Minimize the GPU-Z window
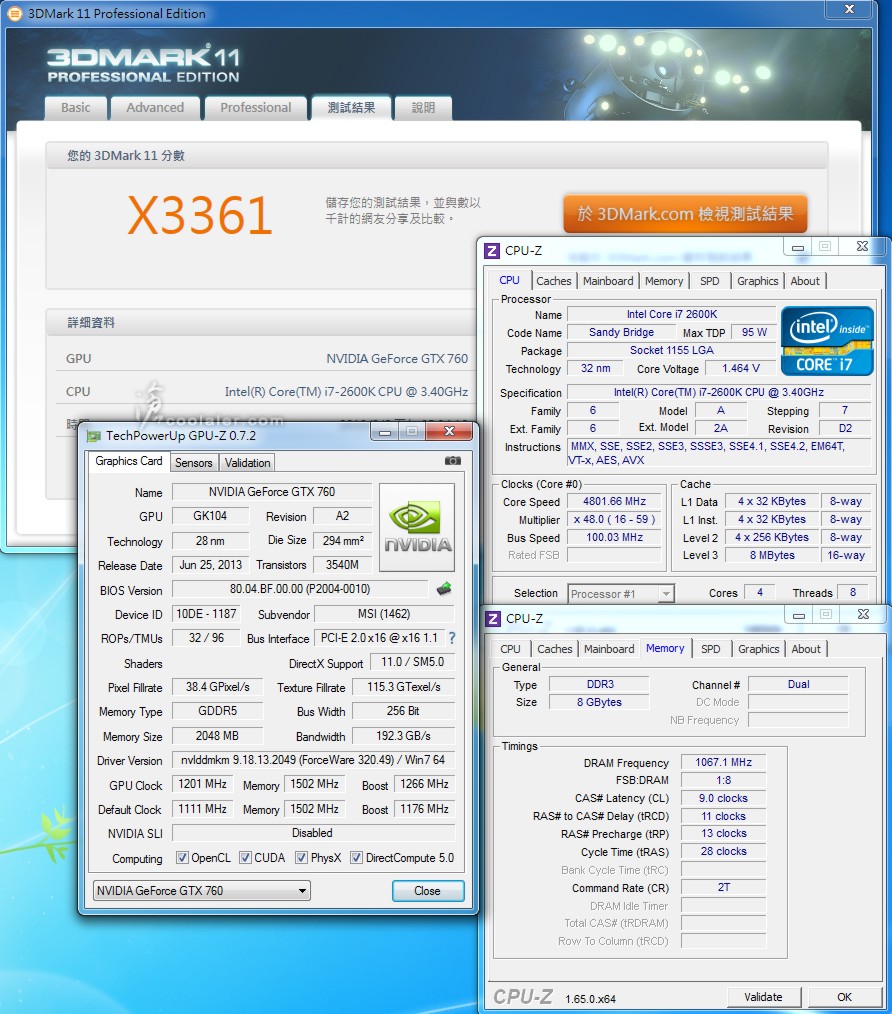 pyautogui.click(x=385, y=431)
